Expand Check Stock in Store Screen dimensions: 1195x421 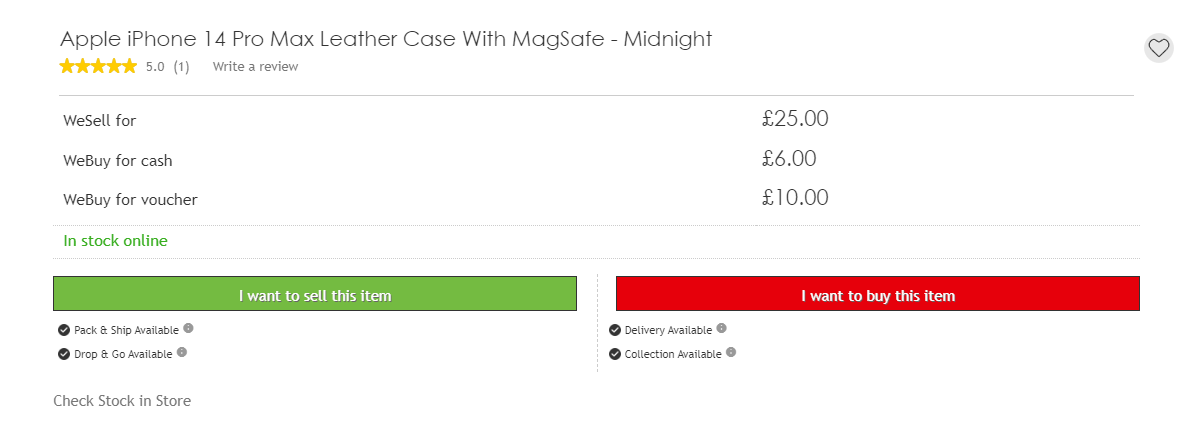coord(122,400)
